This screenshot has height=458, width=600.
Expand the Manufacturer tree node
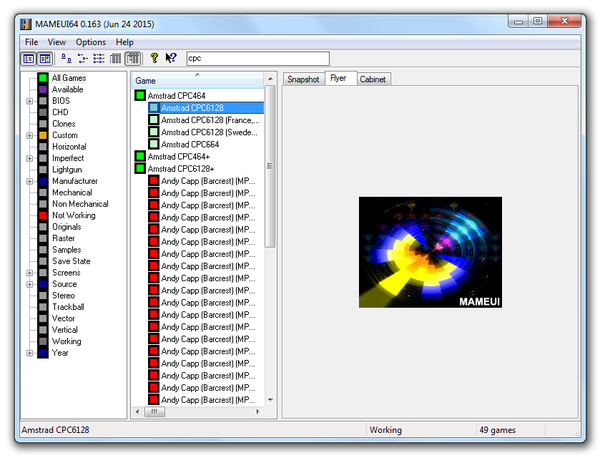point(29,181)
